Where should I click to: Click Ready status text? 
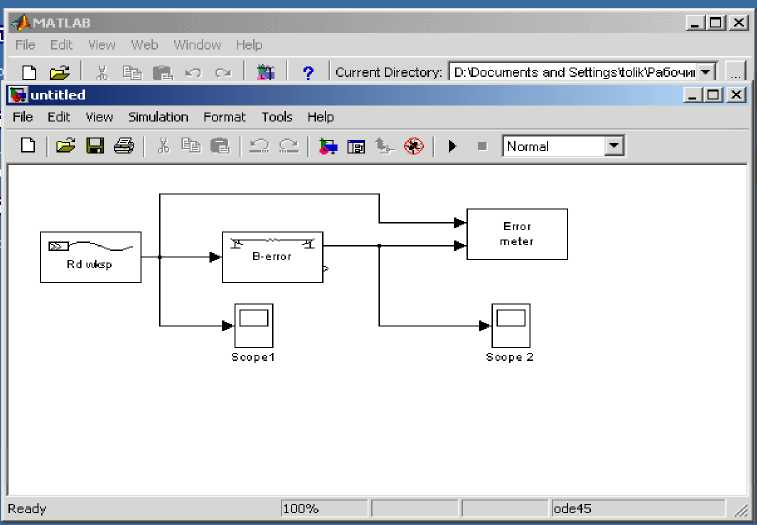27,509
